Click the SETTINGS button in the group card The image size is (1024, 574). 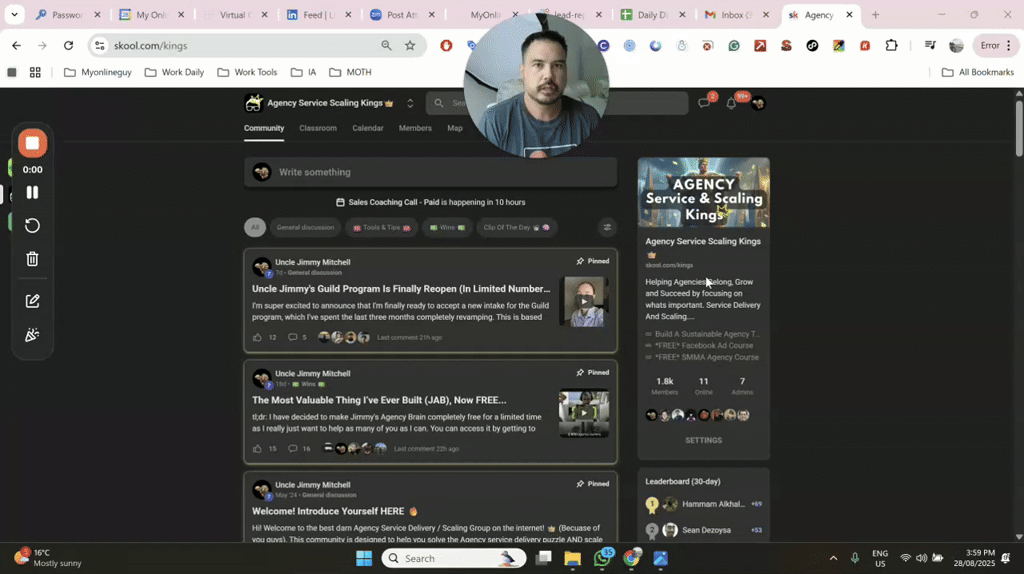(703, 441)
